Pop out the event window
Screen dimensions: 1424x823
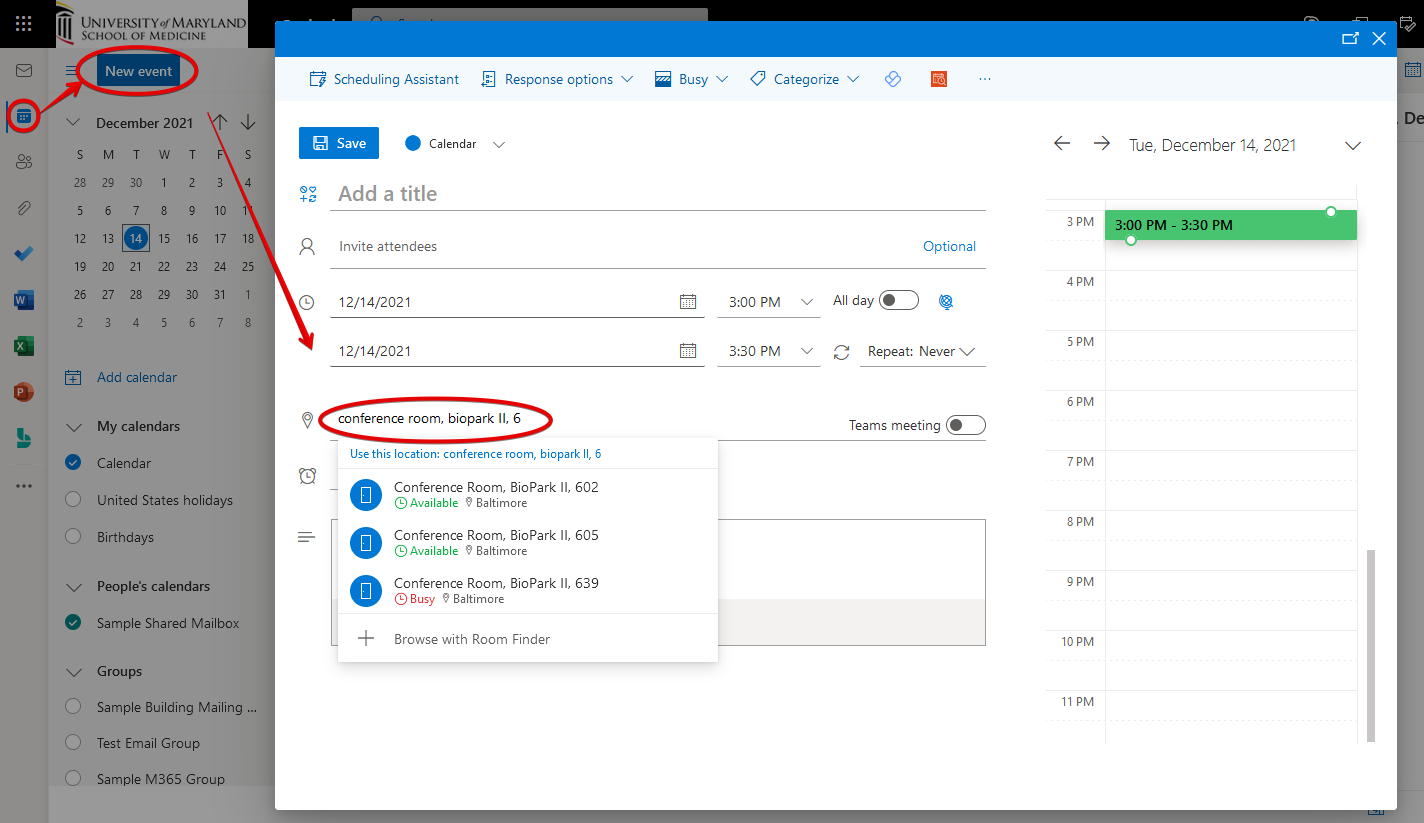[1350, 39]
